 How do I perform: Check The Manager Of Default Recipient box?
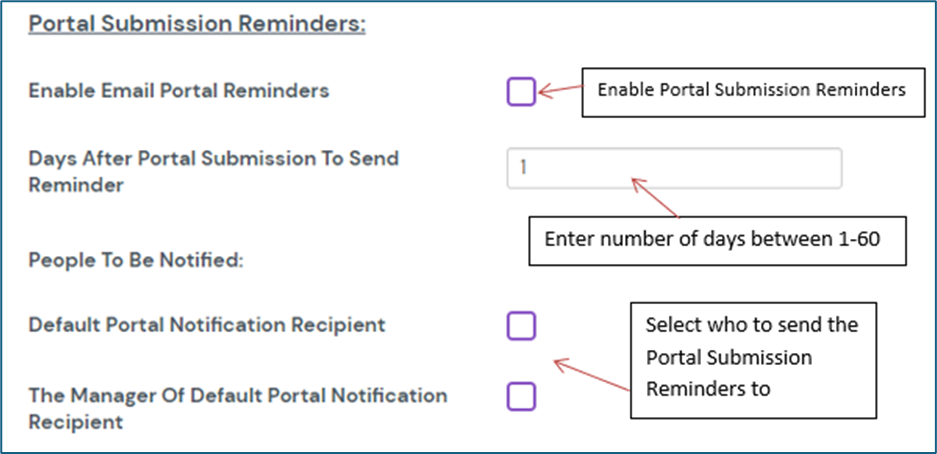pos(521,396)
